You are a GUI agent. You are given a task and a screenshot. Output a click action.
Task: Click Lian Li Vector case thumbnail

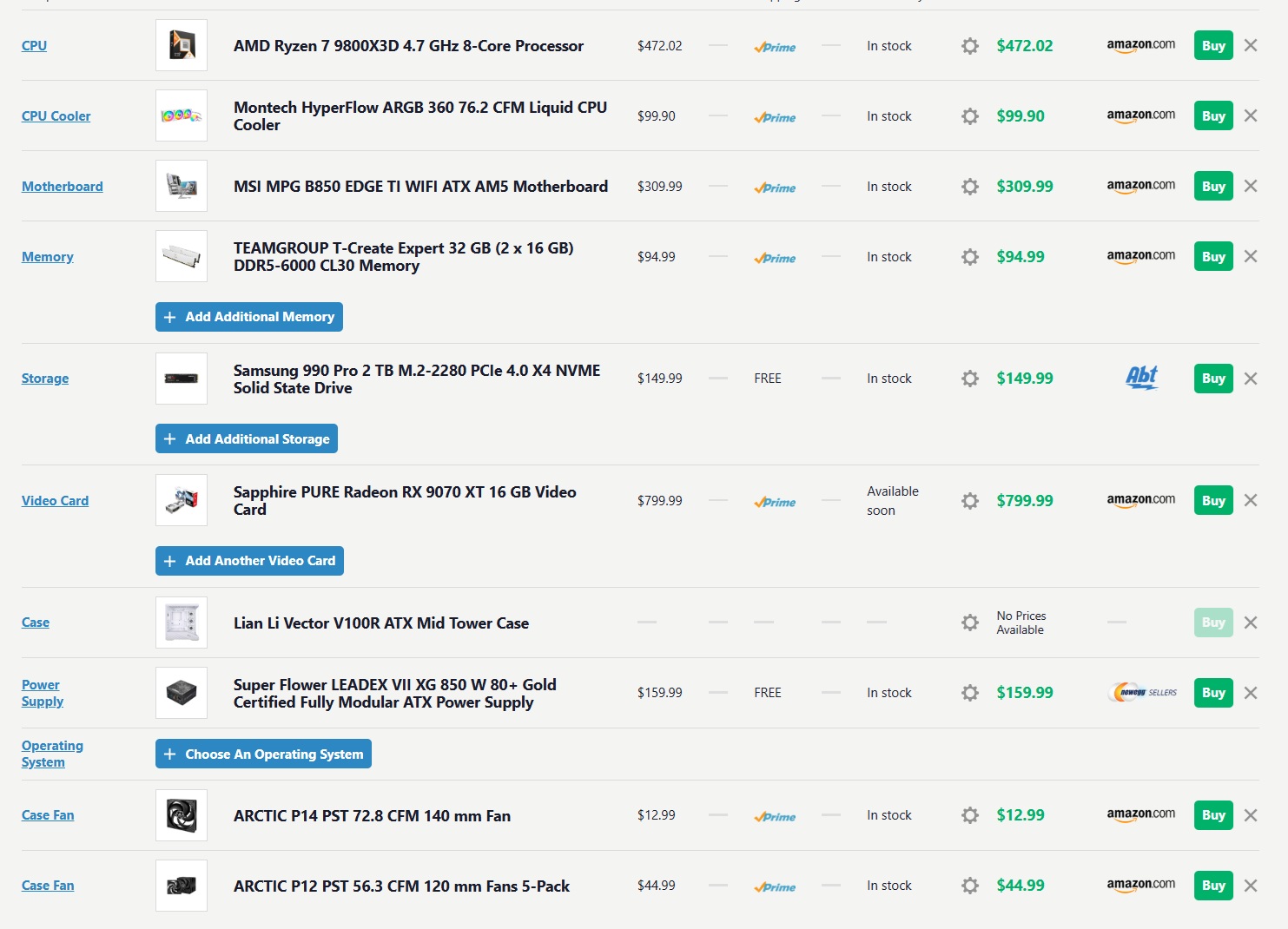(182, 623)
